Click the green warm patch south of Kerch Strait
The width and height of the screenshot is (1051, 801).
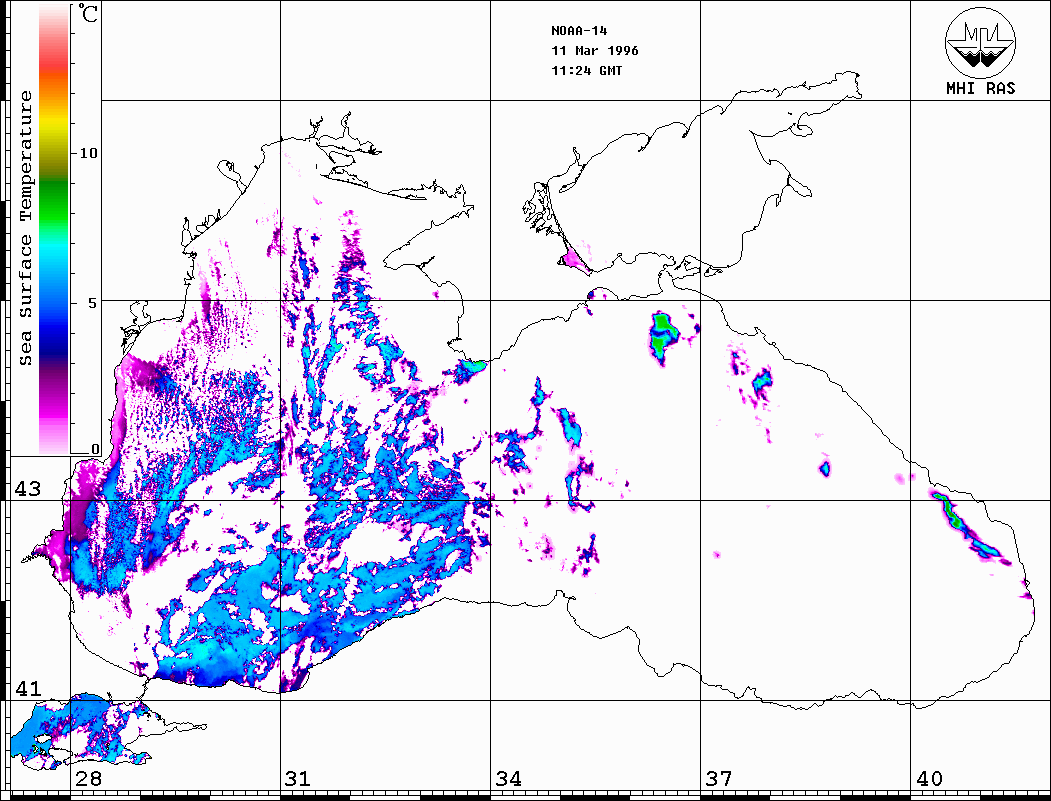coord(664,337)
